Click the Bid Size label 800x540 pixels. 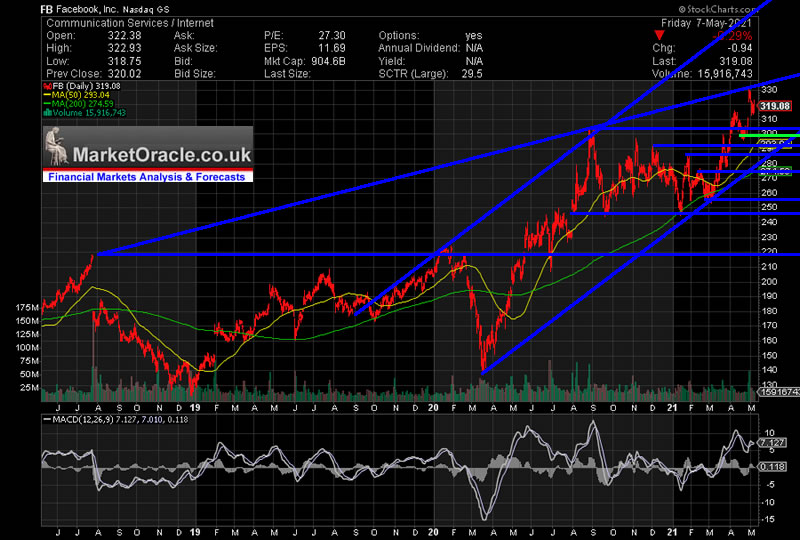pos(195,74)
